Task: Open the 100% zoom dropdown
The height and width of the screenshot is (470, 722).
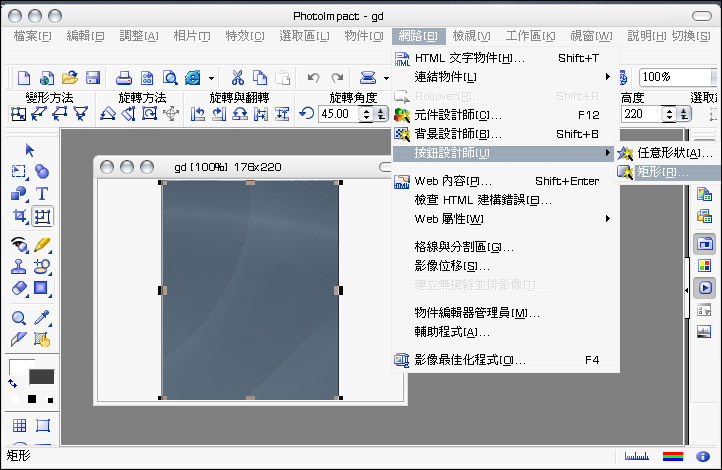Action: (x=714, y=77)
